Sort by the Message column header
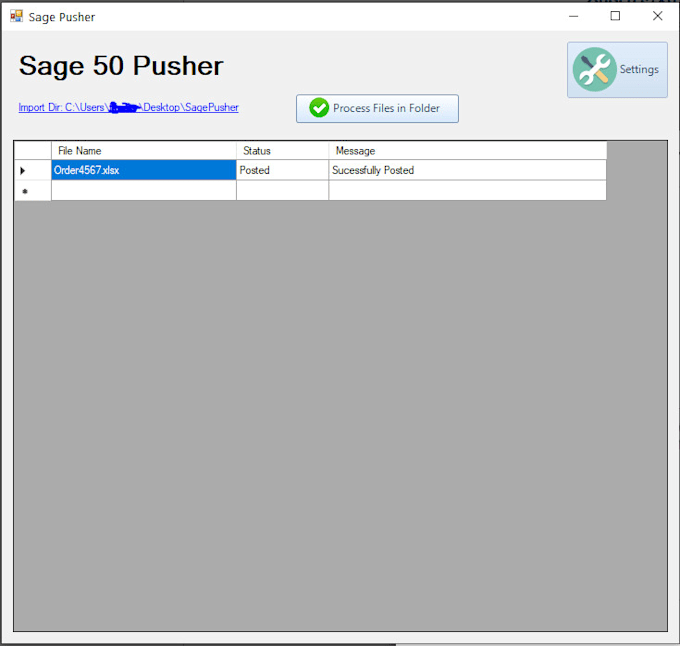680x646 pixels. [x=468, y=150]
